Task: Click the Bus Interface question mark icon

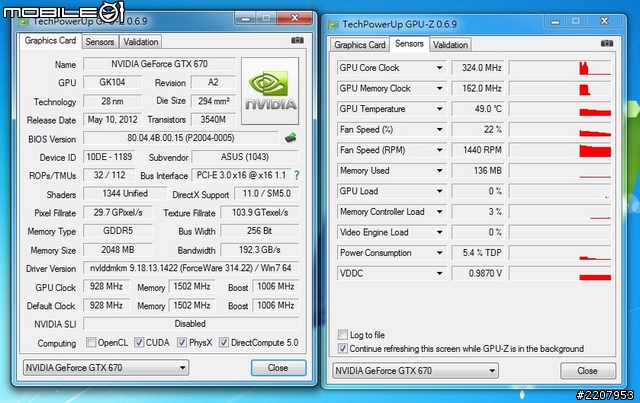Action: click(x=297, y=175)
